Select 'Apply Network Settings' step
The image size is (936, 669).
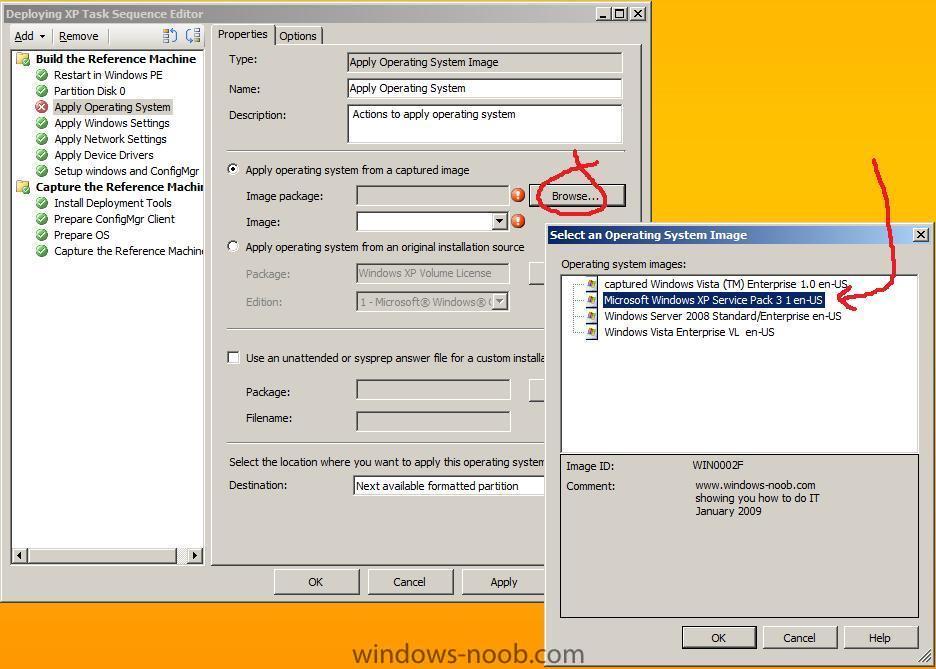110,139
